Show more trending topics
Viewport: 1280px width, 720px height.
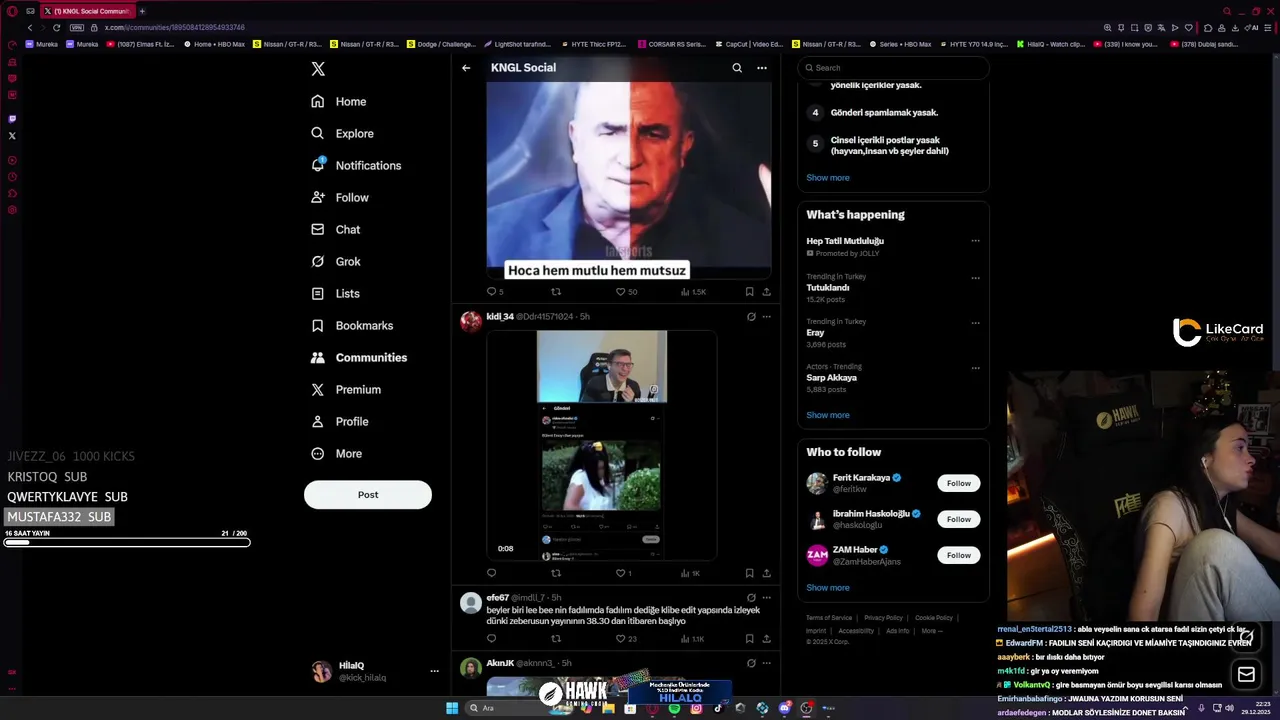828,415
